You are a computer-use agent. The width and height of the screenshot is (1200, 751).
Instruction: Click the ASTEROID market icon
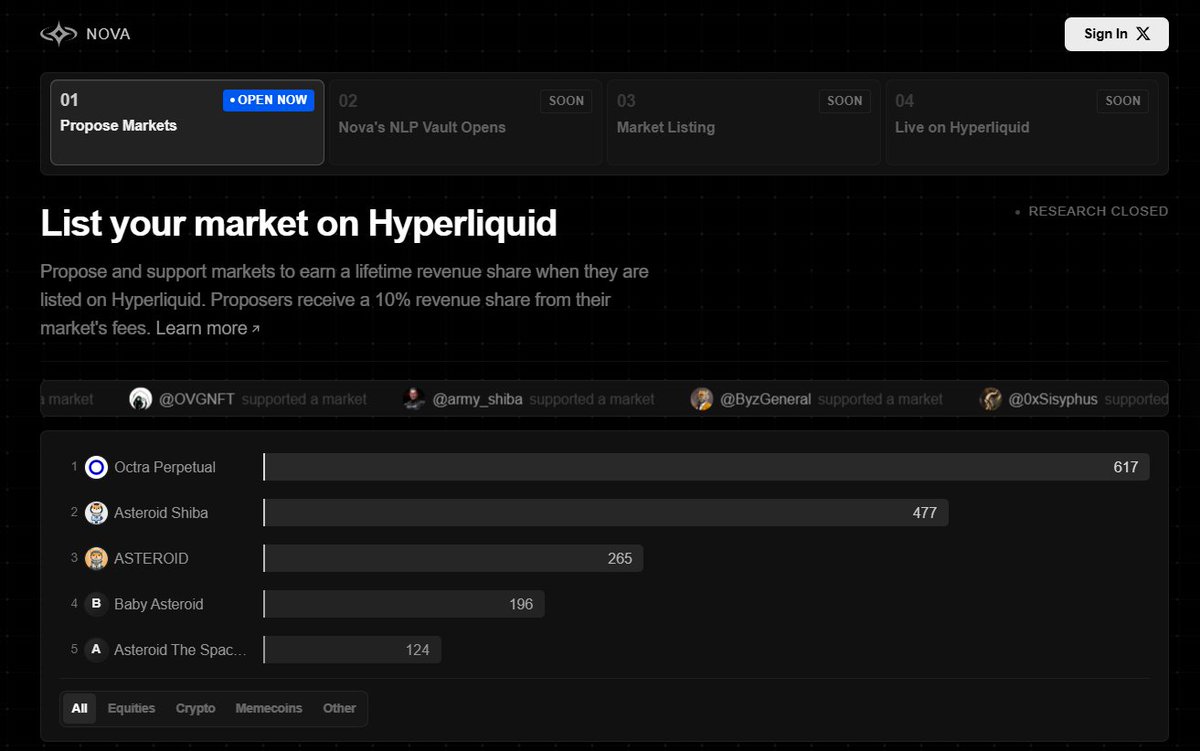(96, 558)
